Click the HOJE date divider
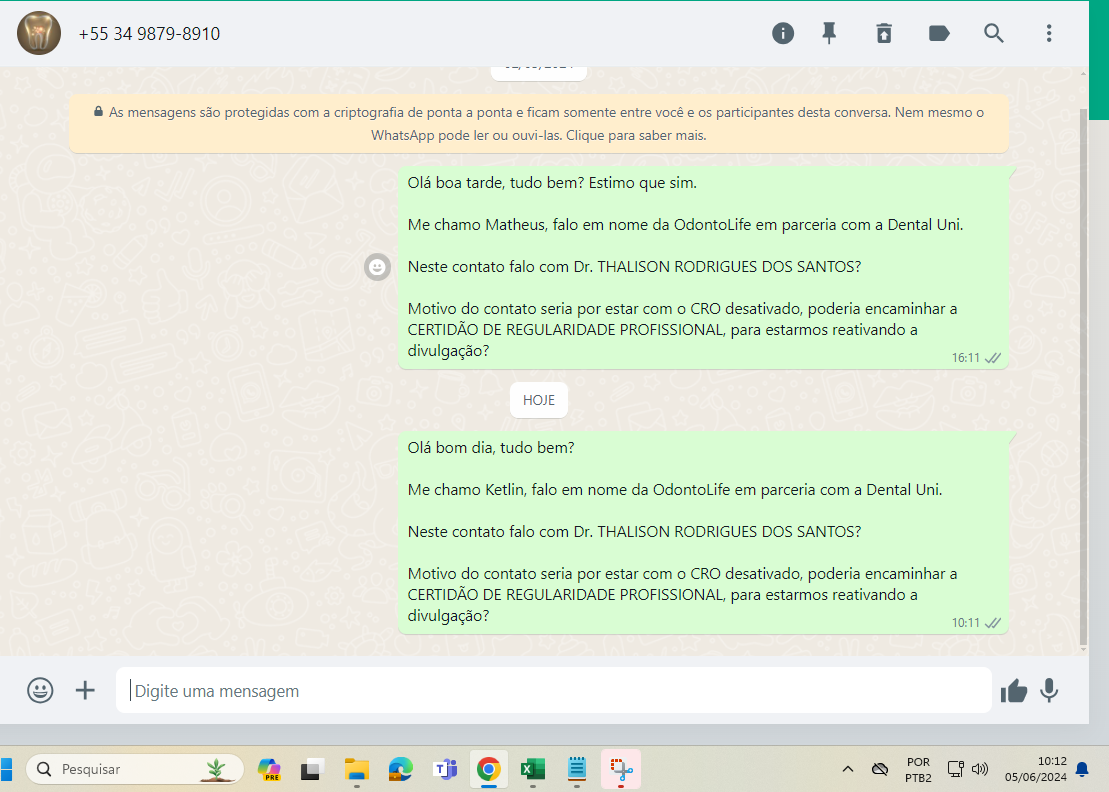This screenshot has width=1109, height=792. coord(539,400)
